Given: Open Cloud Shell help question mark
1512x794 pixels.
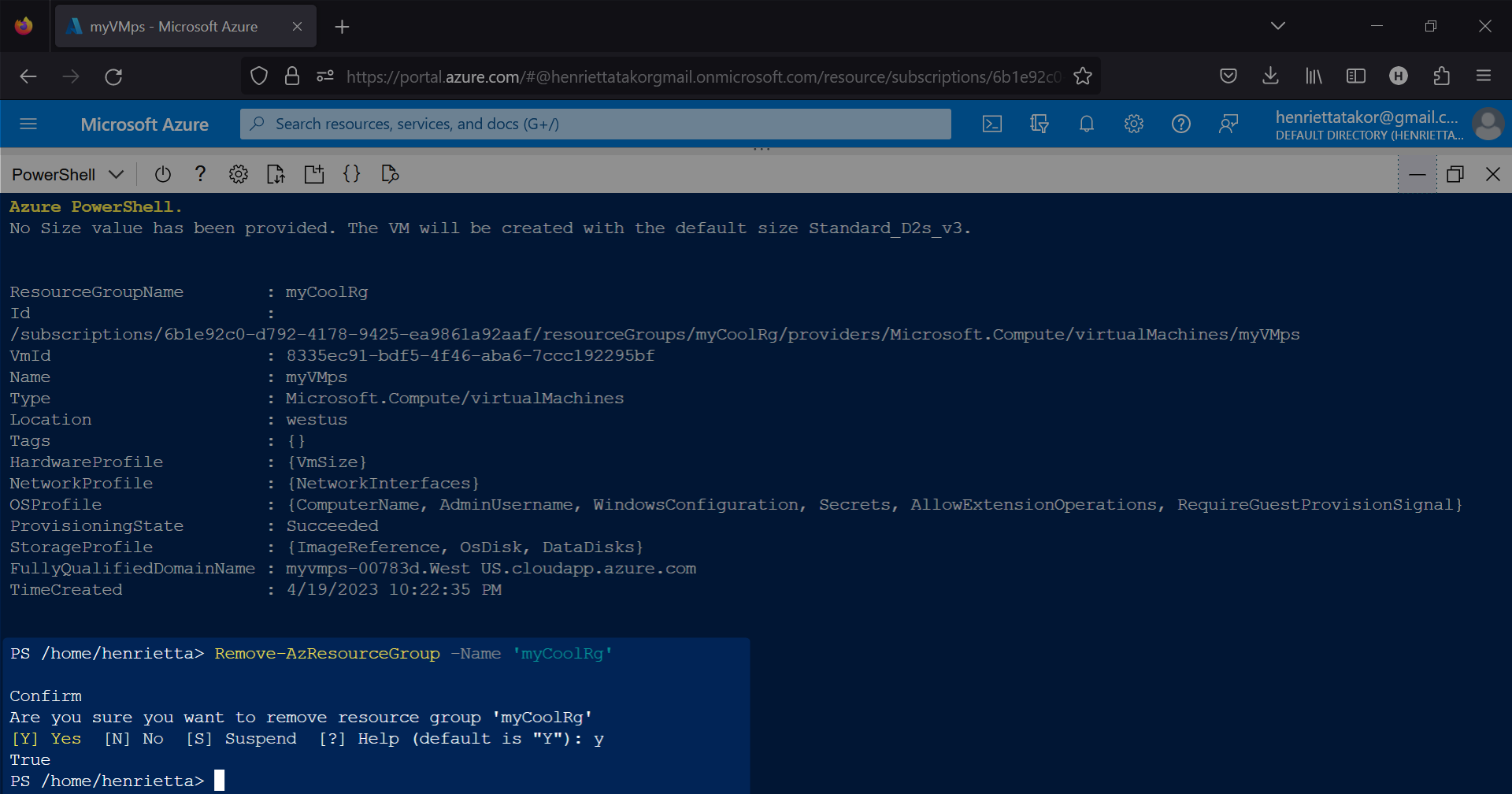Looking at the screenshot, I should (201, 174).
